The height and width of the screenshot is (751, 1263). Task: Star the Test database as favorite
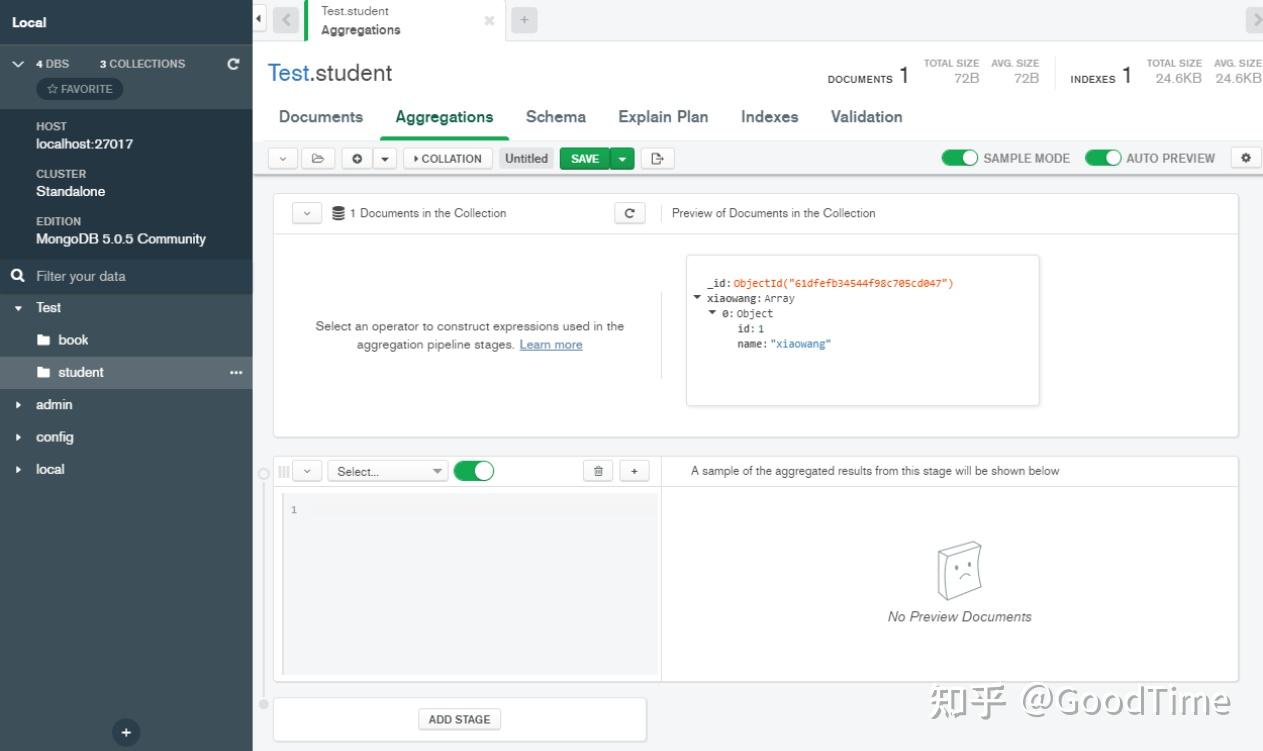pyautogui.click(x=80, y=88)
